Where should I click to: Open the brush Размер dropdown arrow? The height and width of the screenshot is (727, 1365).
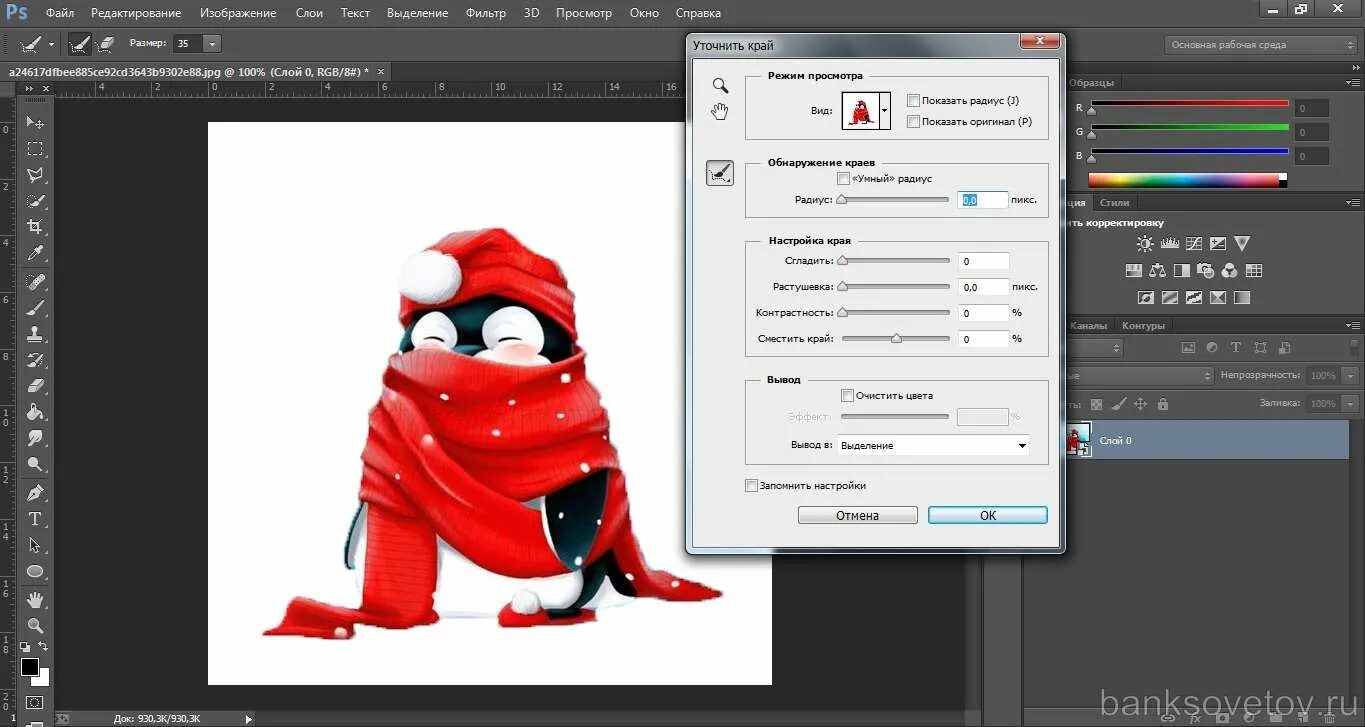pyautogui.click(x=211, y=44)
